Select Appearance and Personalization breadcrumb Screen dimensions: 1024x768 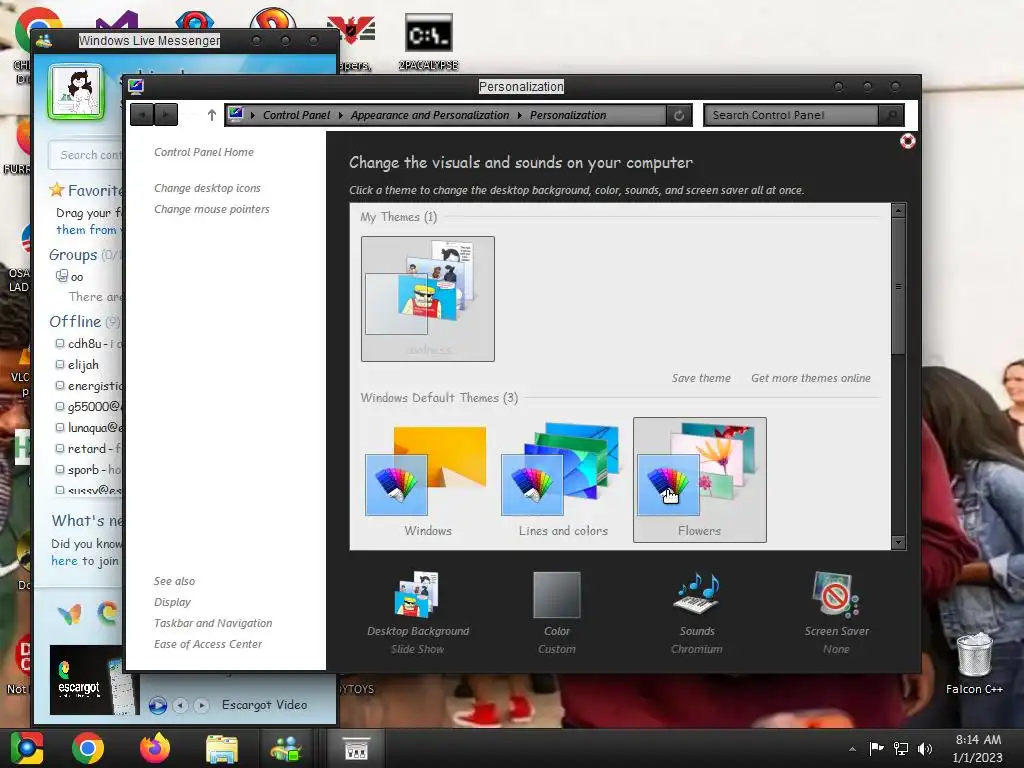coord(430,115)
